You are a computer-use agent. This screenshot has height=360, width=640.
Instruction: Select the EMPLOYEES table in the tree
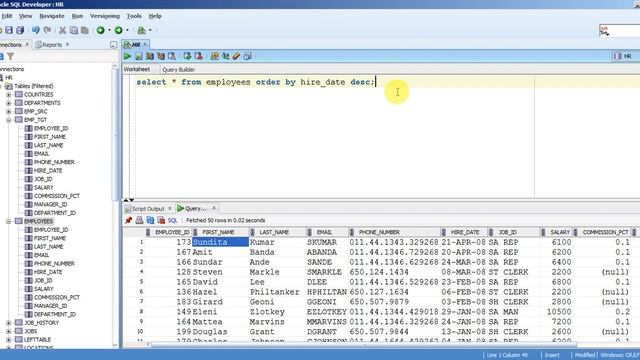point(39,221)
